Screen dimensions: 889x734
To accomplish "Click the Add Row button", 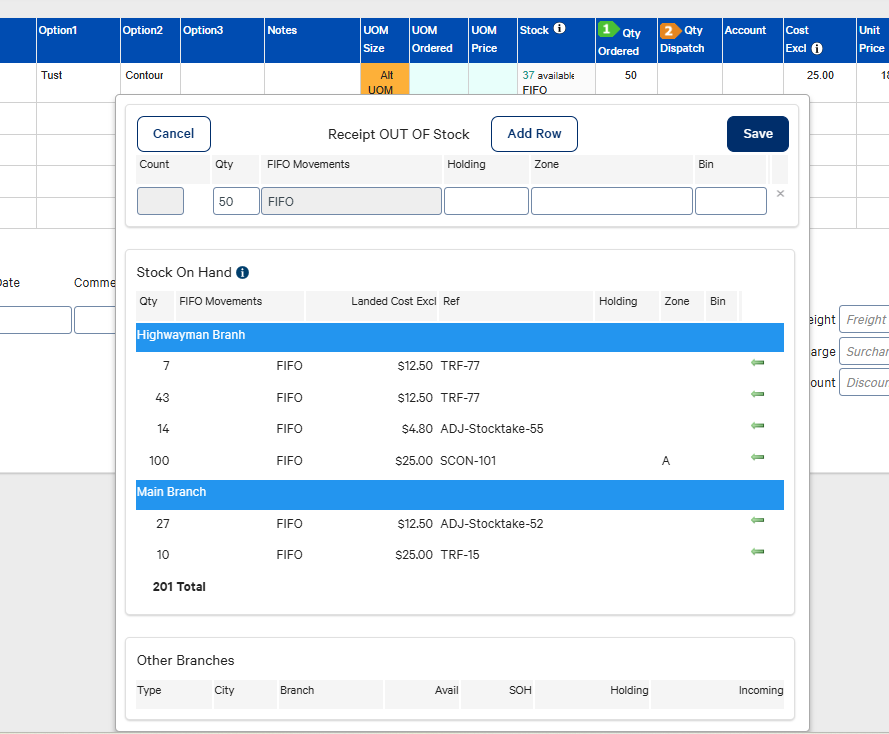I will tap(534, 134).
